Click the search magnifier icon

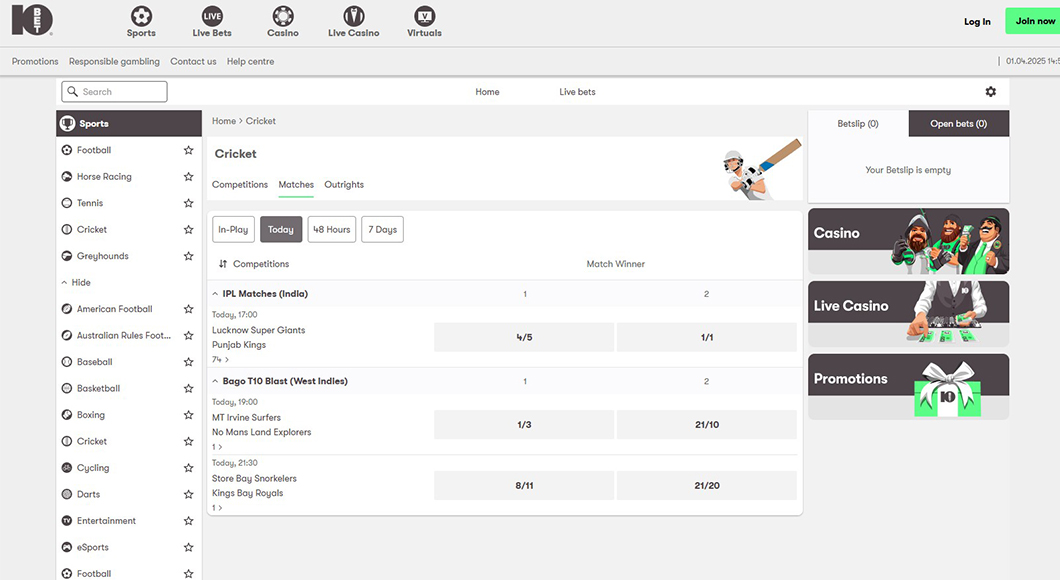pyautogui.click(x=72, y=91)
